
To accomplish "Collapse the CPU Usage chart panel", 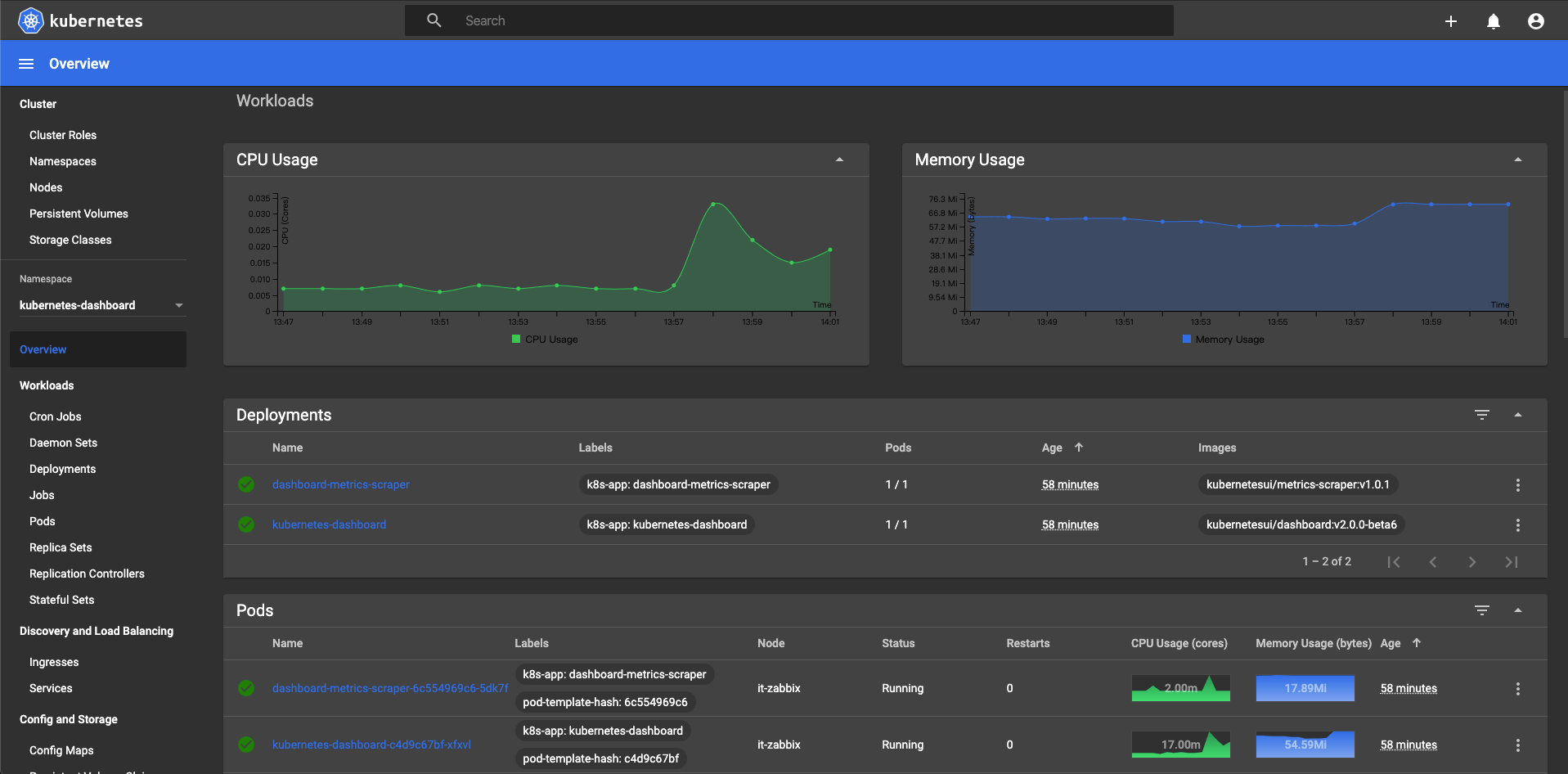I will point(839,159).
